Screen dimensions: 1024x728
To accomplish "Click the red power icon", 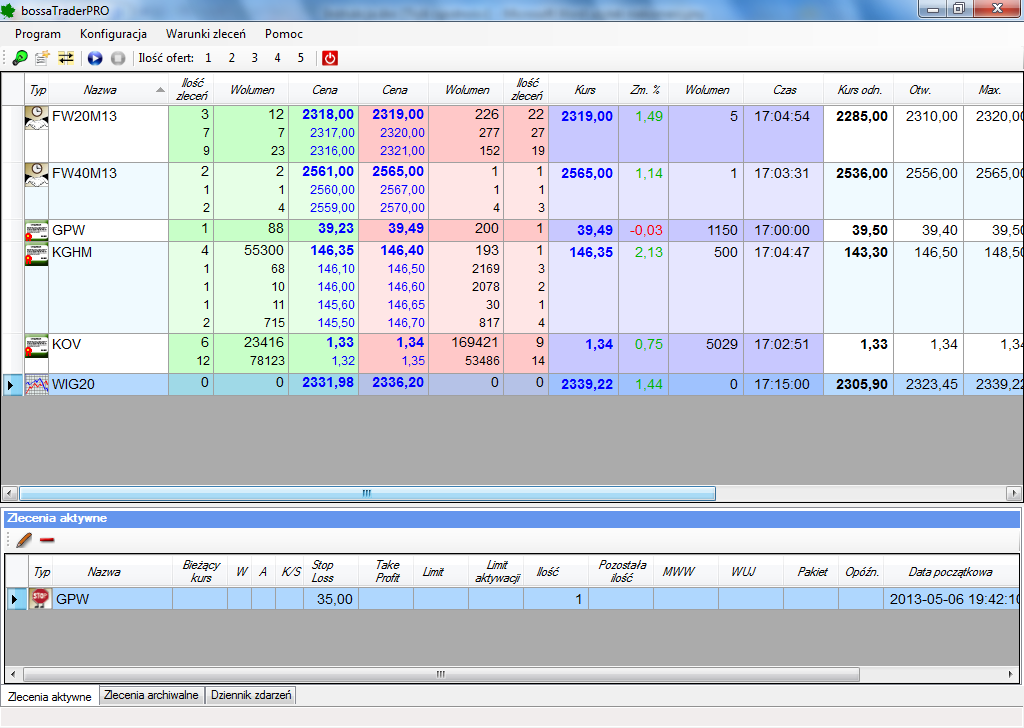I will 330,58.
